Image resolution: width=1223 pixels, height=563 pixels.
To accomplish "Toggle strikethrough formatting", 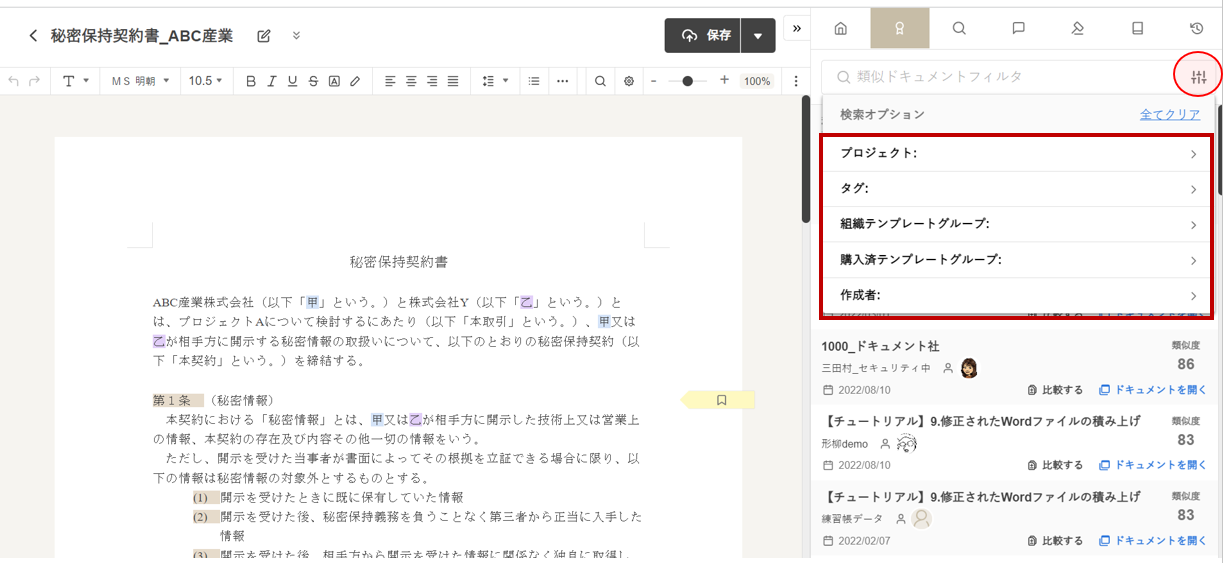I will coord(313,81).
